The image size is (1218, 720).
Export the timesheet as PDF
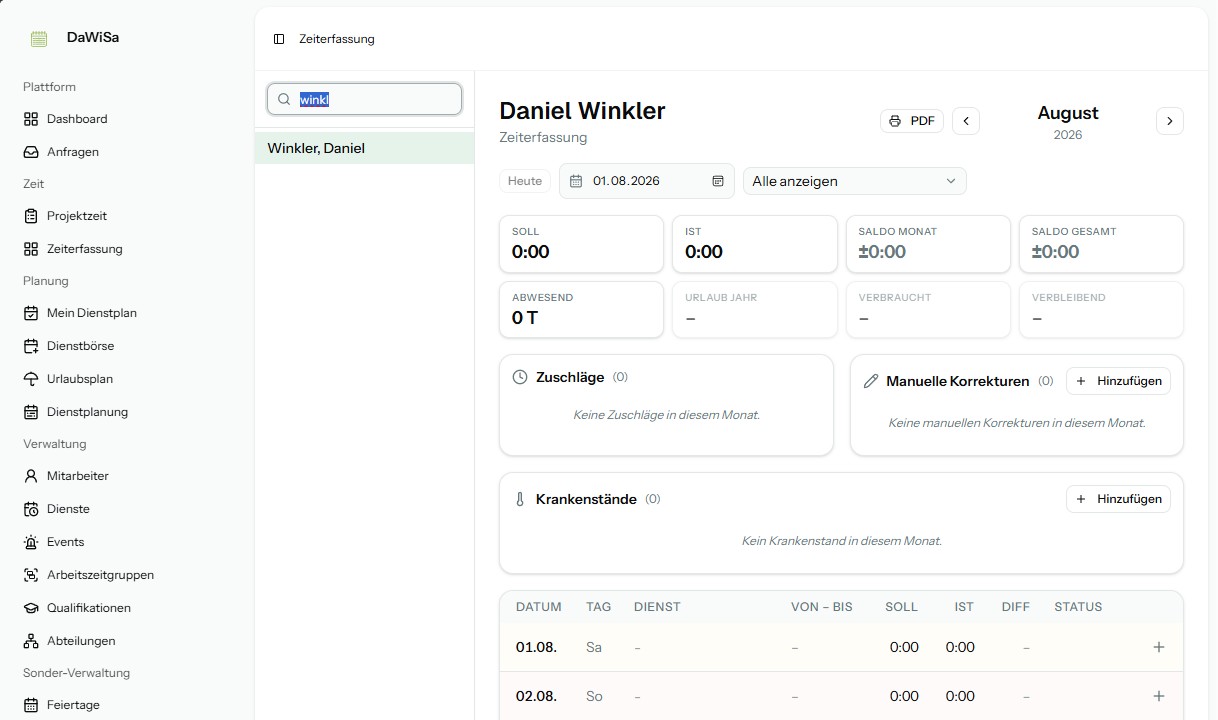click(x=911, y=121)
